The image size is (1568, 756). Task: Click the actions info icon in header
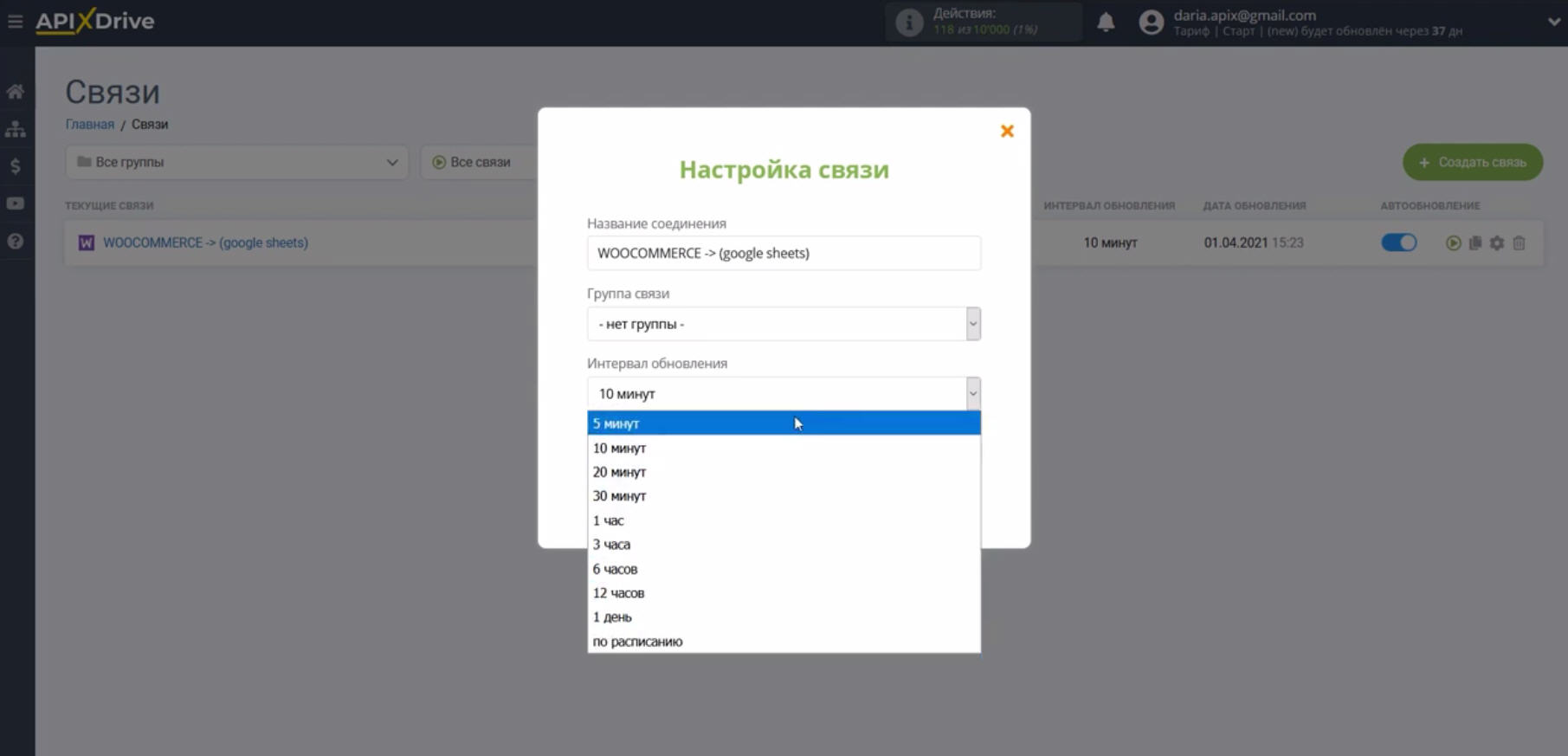tap(909, 22)
